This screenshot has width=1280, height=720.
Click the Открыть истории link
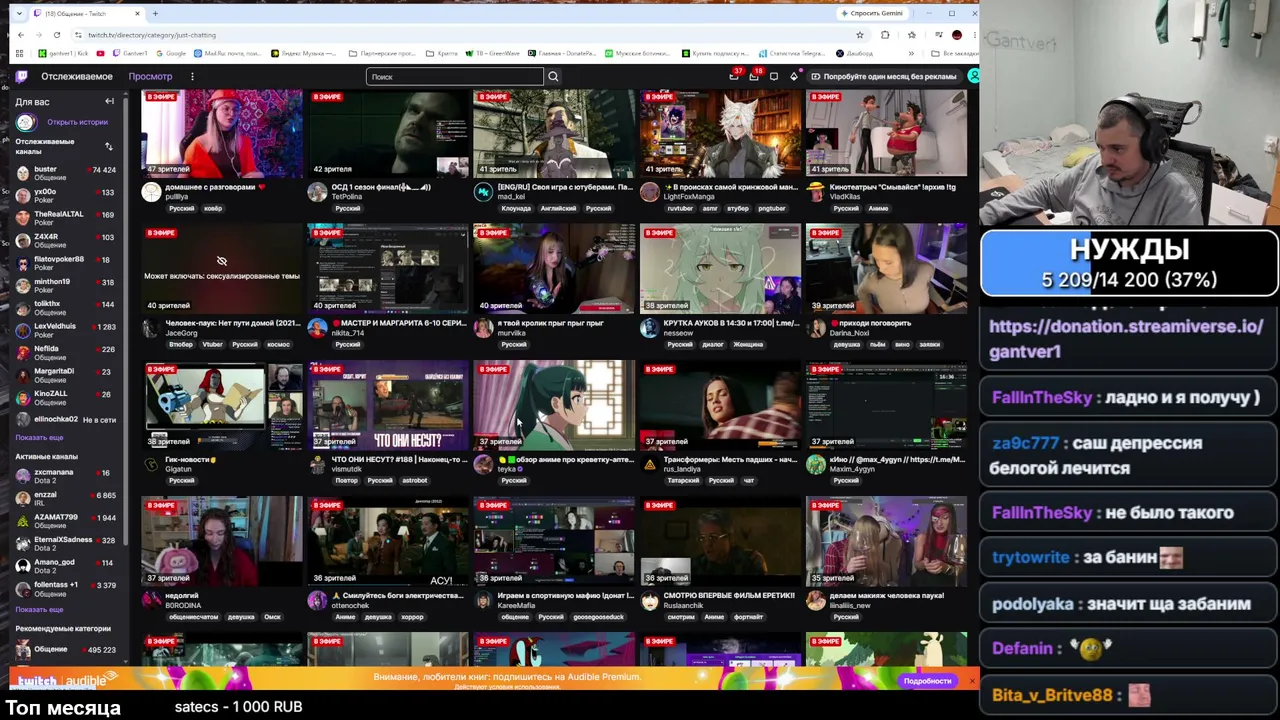pos(77,122)
